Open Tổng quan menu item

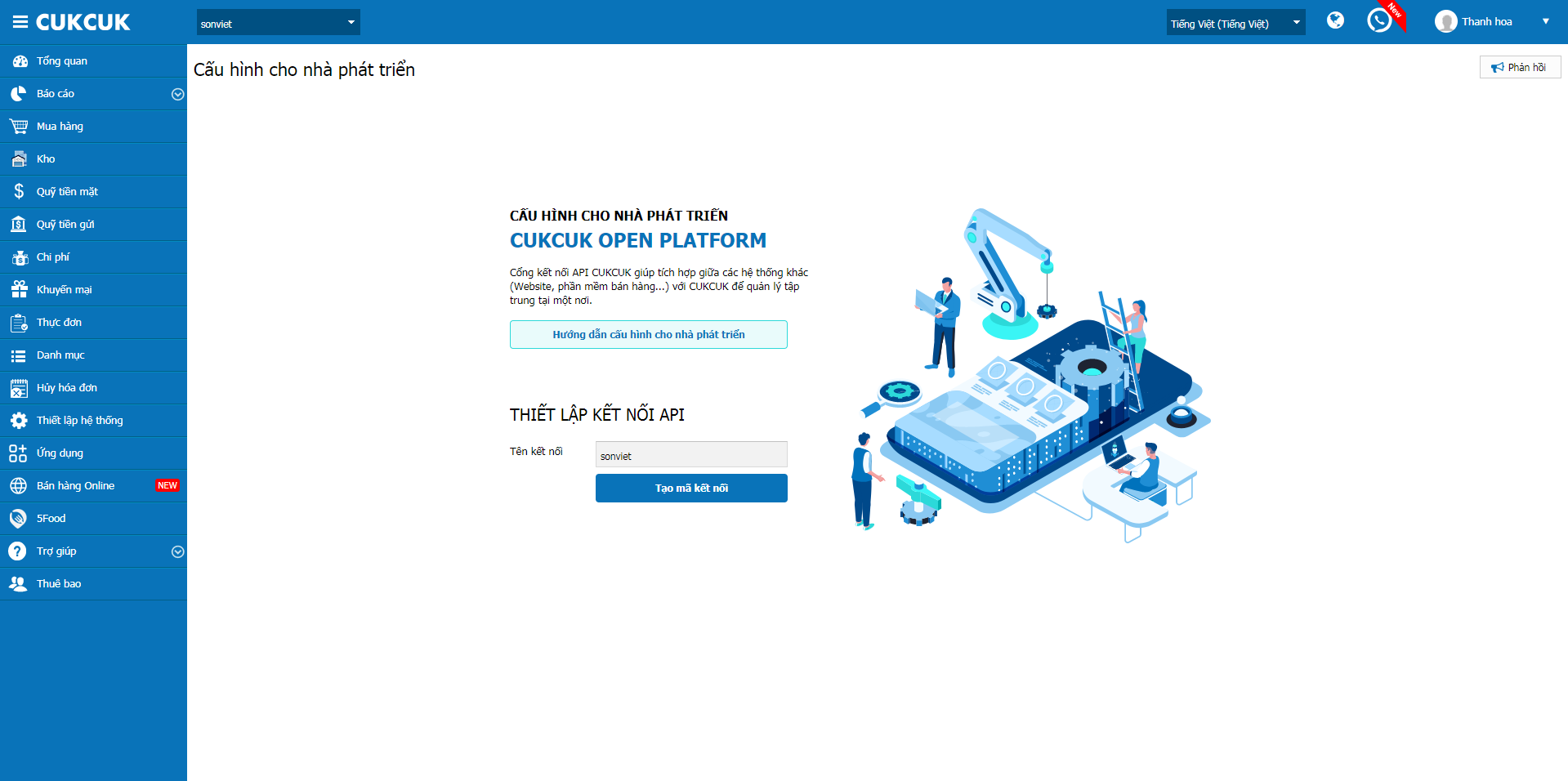coord(93,61)
